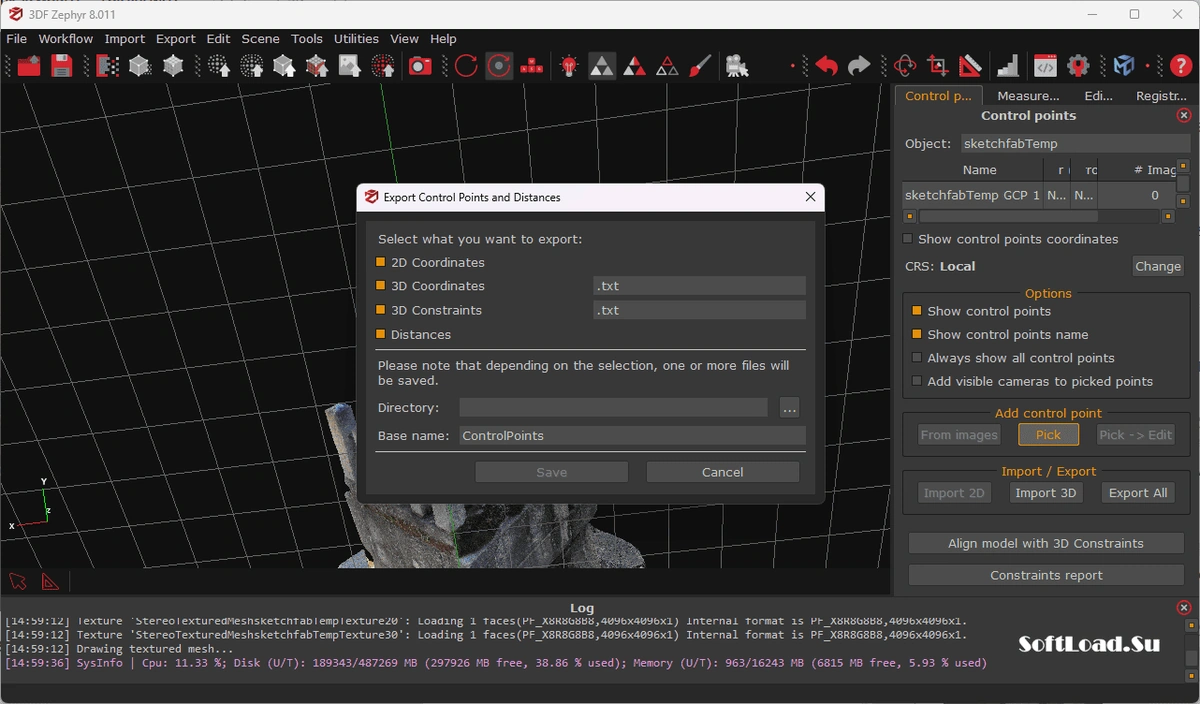1200x704 pixels.
Task: Switch to the Registr... tab
Action: [x=1160, y=96]
